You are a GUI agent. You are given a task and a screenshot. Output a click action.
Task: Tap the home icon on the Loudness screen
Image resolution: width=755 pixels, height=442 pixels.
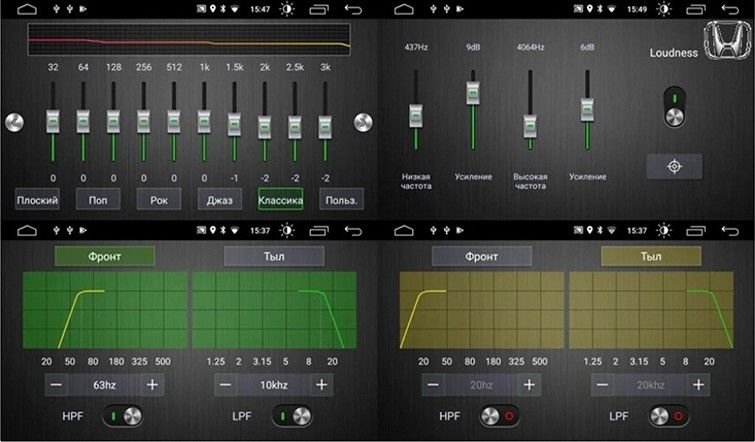click(x=404, y=9)
